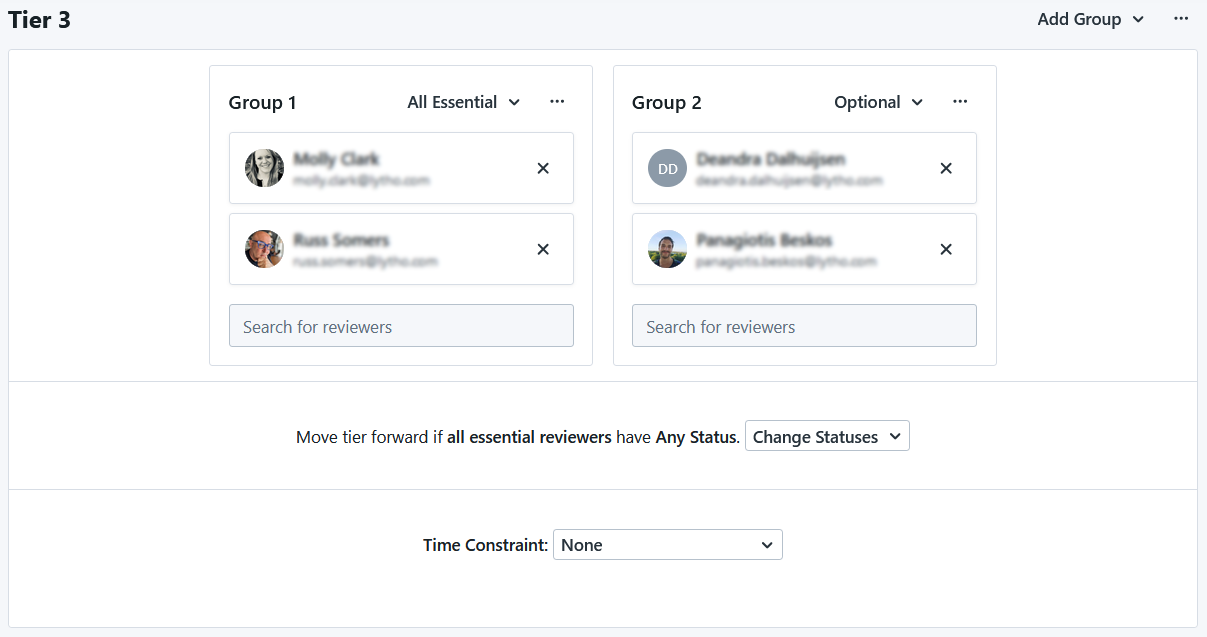The height and width of the screenshot is (637, 1207).
Task: Click Molly Clark's avatar photo
Action: [265, 168]
